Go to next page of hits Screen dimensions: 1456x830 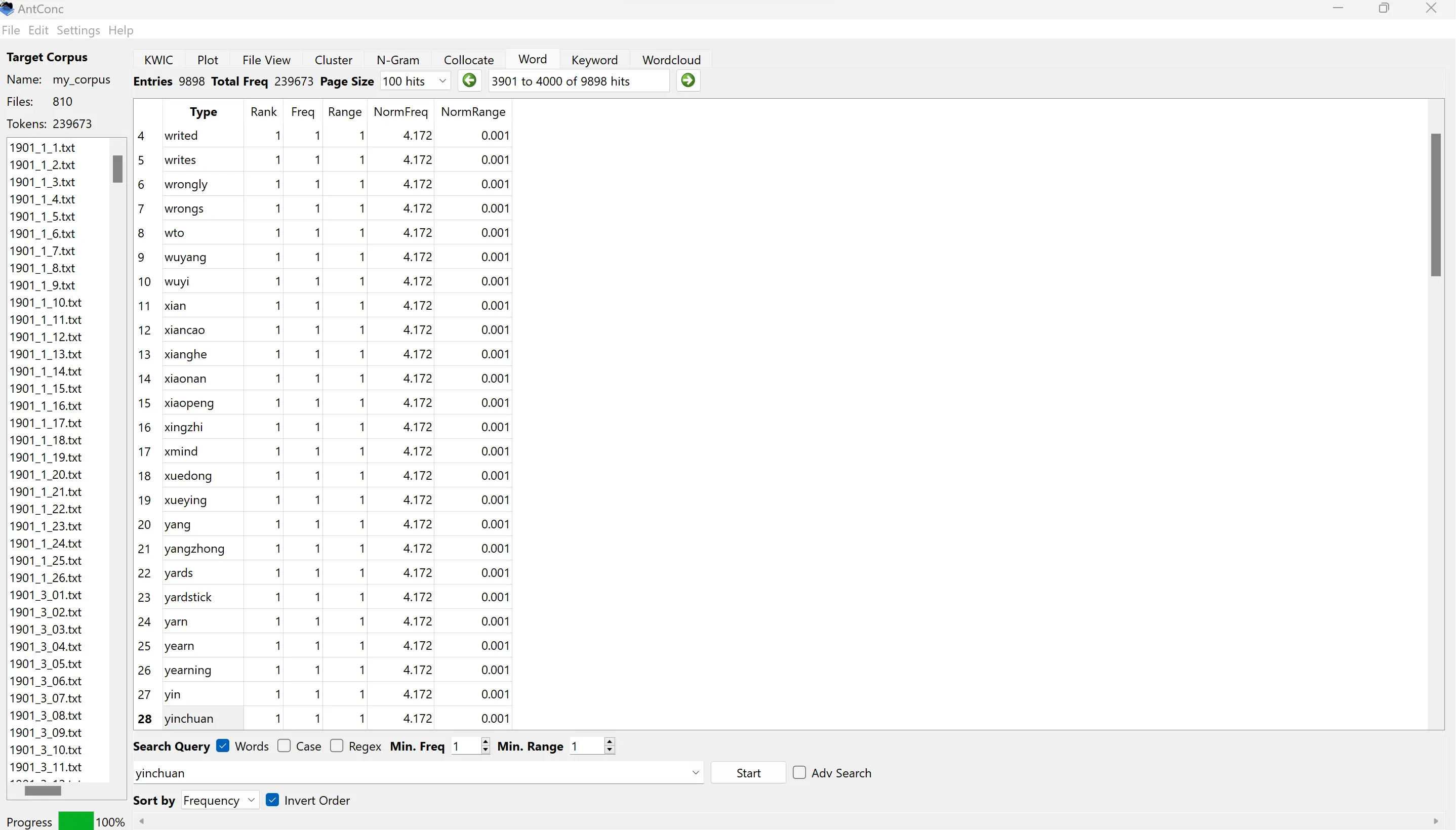pyautogui.click(x=687, y=80)
